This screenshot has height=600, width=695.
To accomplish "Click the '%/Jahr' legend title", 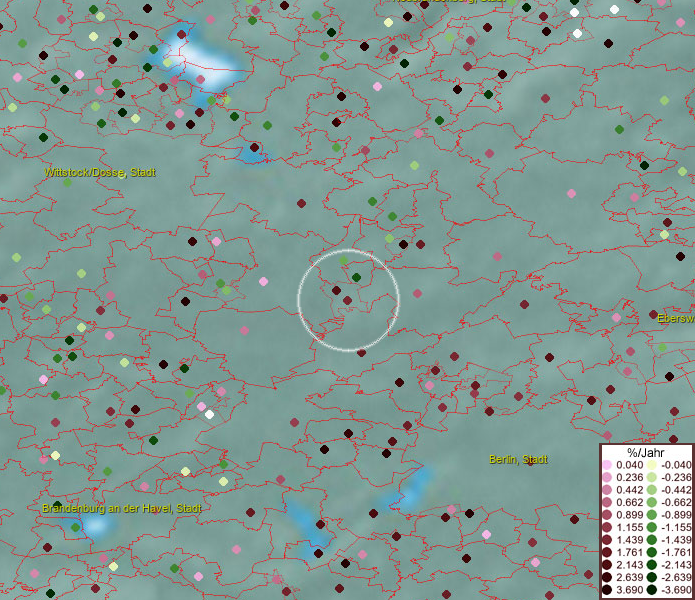I will (646, 452).
